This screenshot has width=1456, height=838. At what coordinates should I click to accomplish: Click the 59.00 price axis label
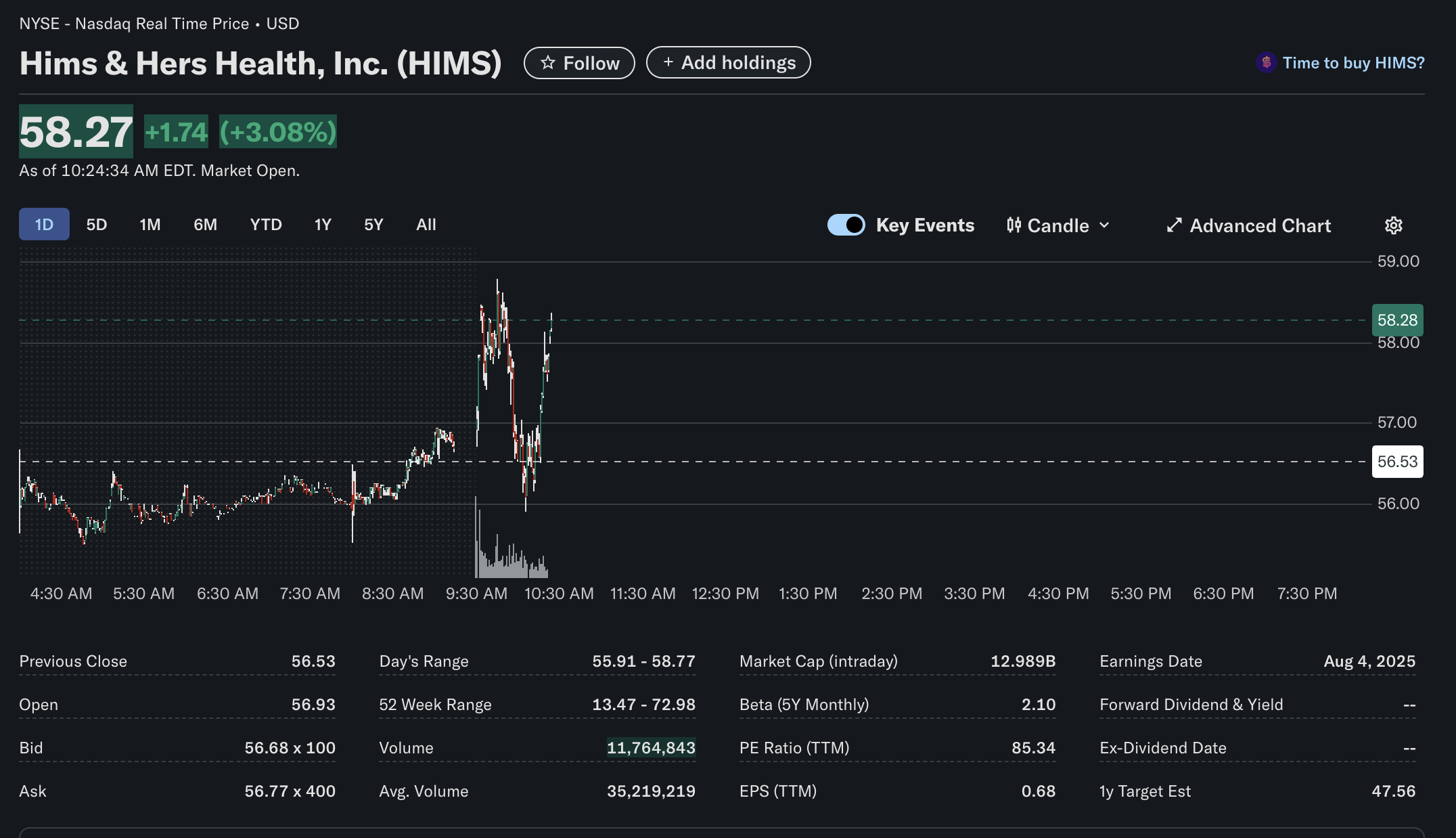(x=1398, y=261)
